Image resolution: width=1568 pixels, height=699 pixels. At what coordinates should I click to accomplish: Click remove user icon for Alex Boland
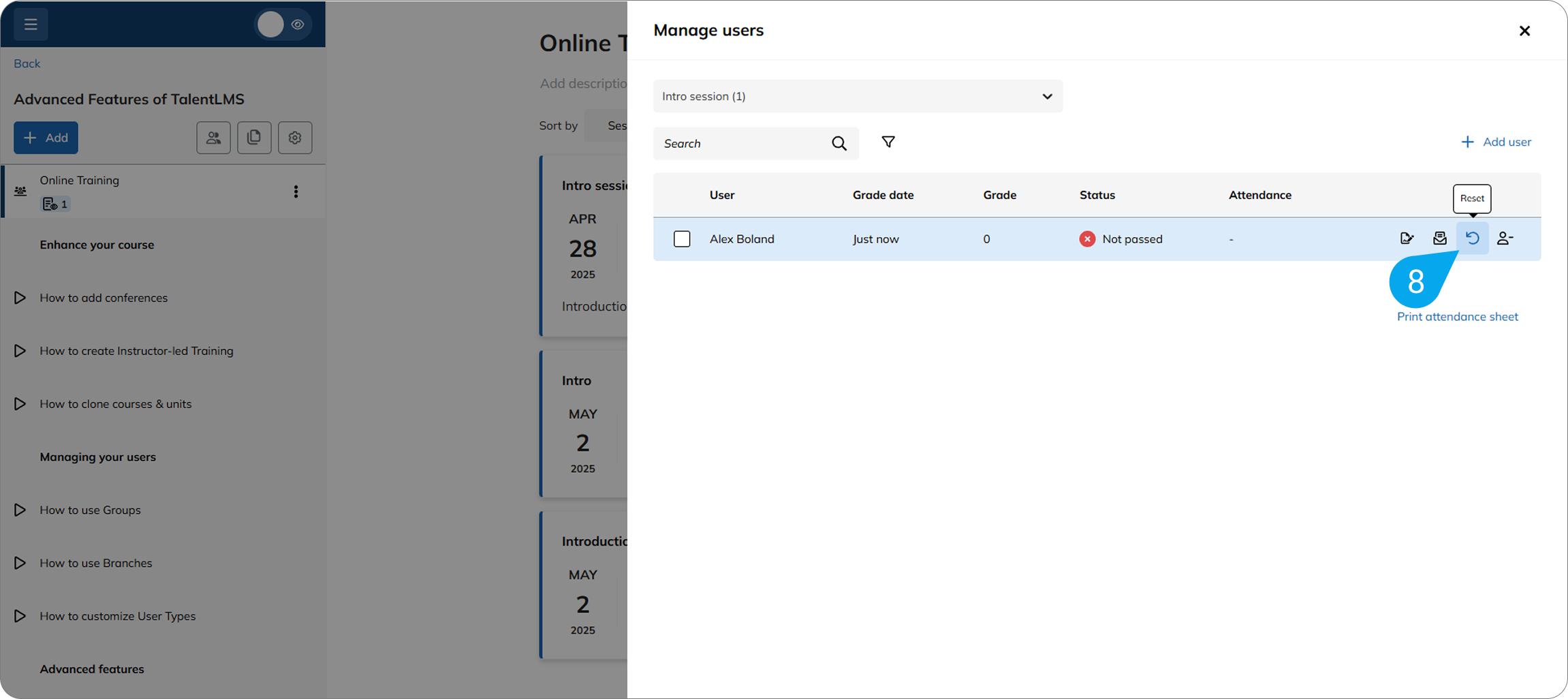point(1505,238)
